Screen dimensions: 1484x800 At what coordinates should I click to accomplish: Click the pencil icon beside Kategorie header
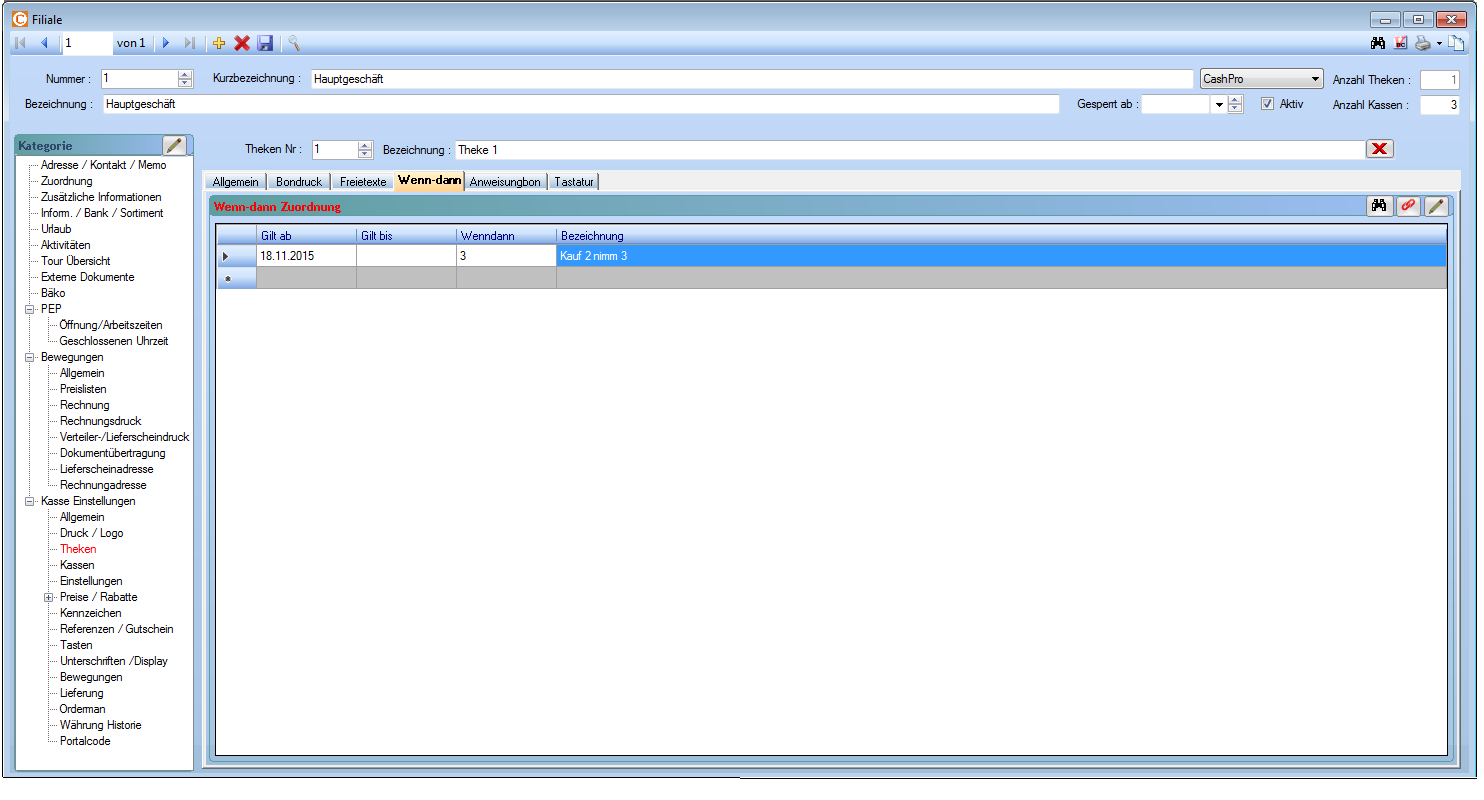tap(175, 146)
